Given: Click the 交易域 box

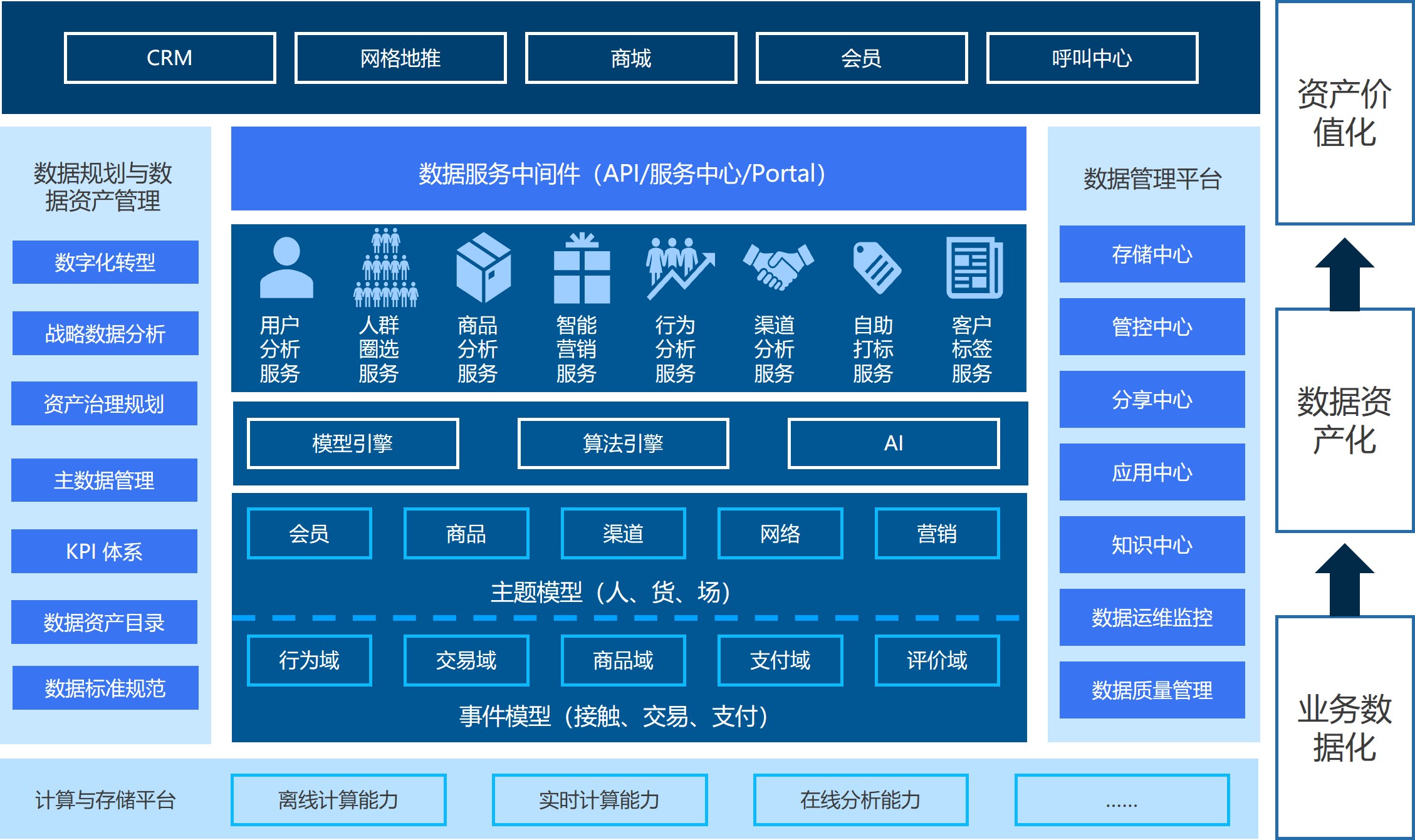Looking at the screenshot, I should pos(466,660).
